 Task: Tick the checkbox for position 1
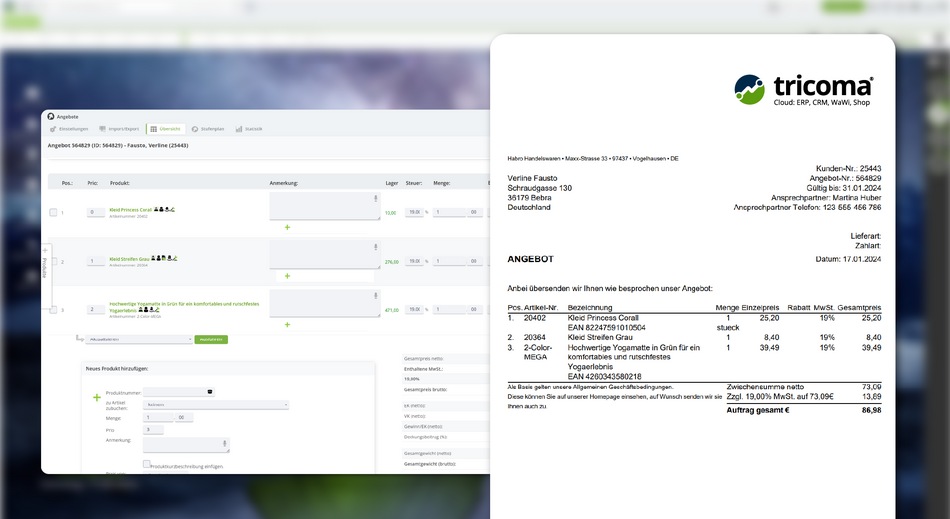(x=53, y=213)
